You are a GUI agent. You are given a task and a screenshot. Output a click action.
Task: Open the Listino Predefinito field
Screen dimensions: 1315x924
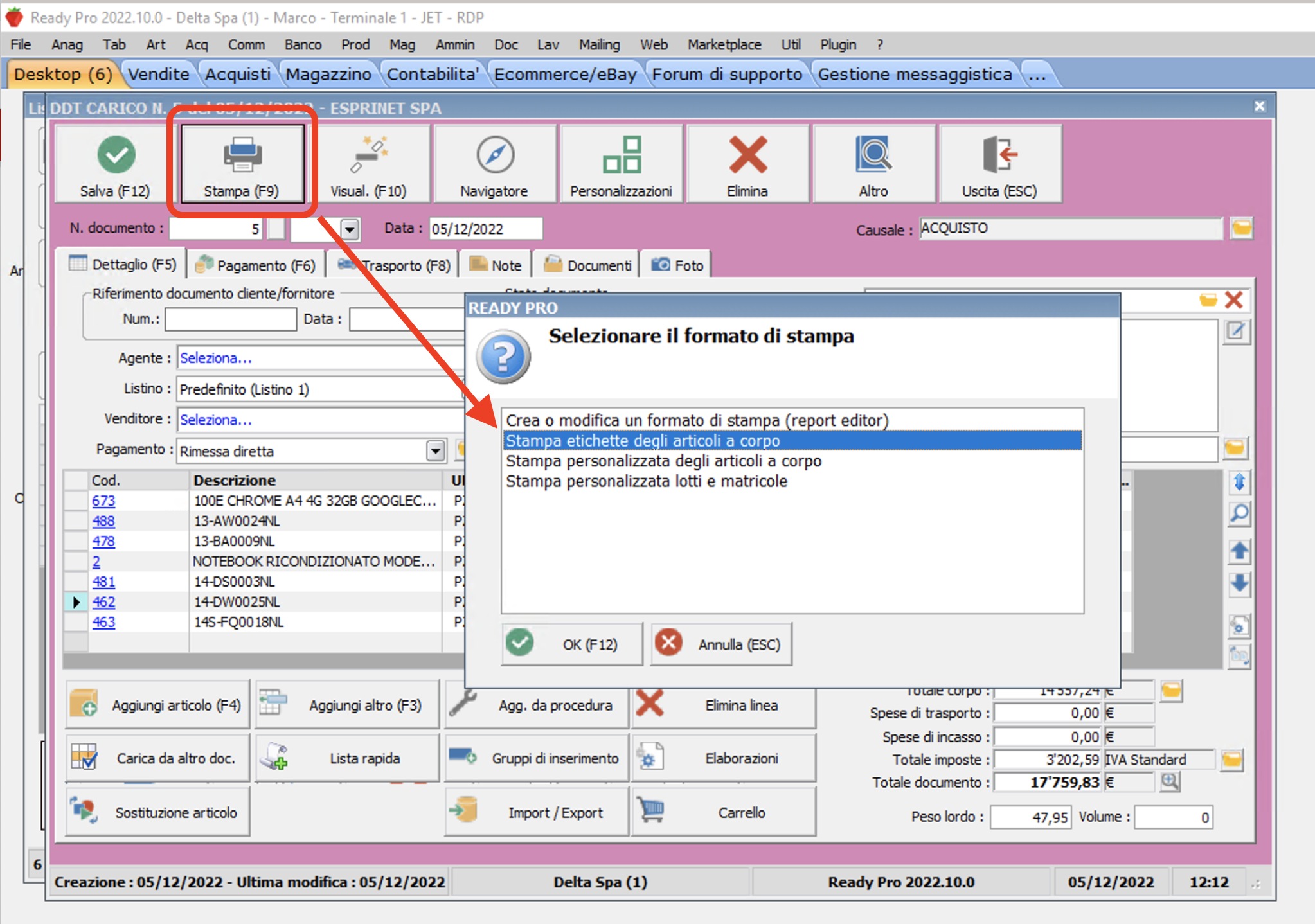(x=320, y=389)
